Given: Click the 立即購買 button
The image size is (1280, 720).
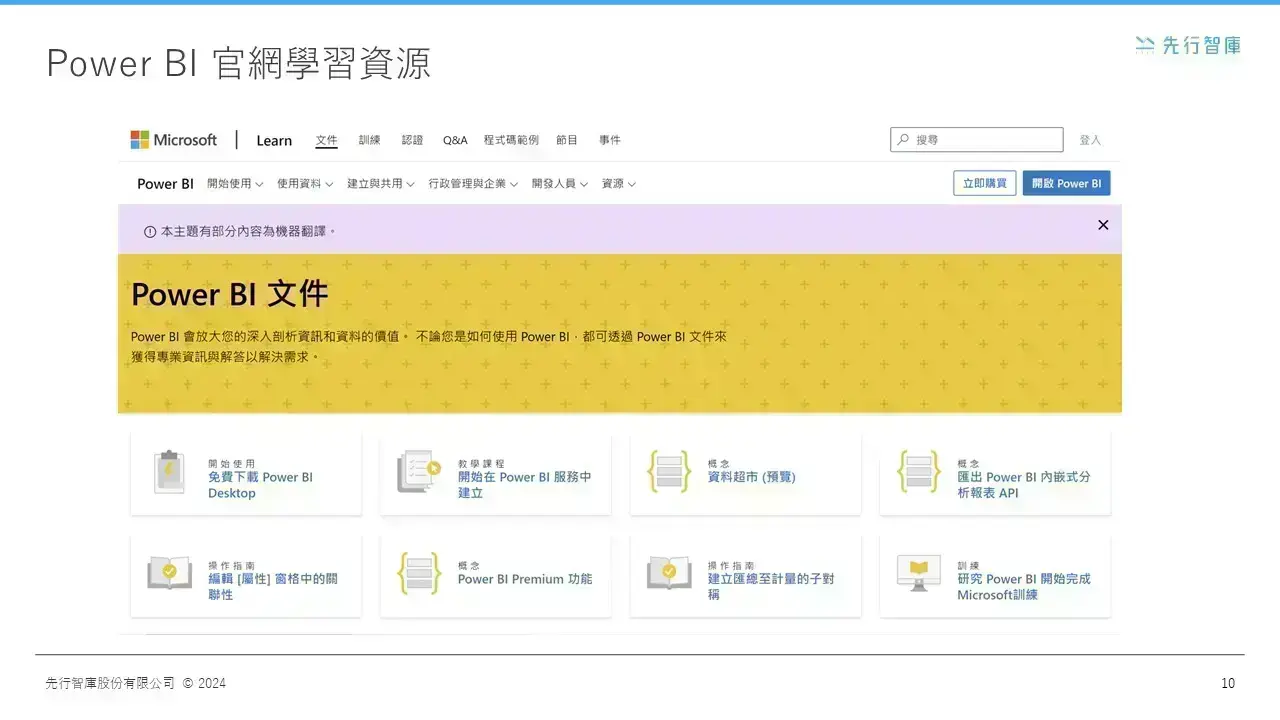Looking at the screenshot, I should pos(985,183).
